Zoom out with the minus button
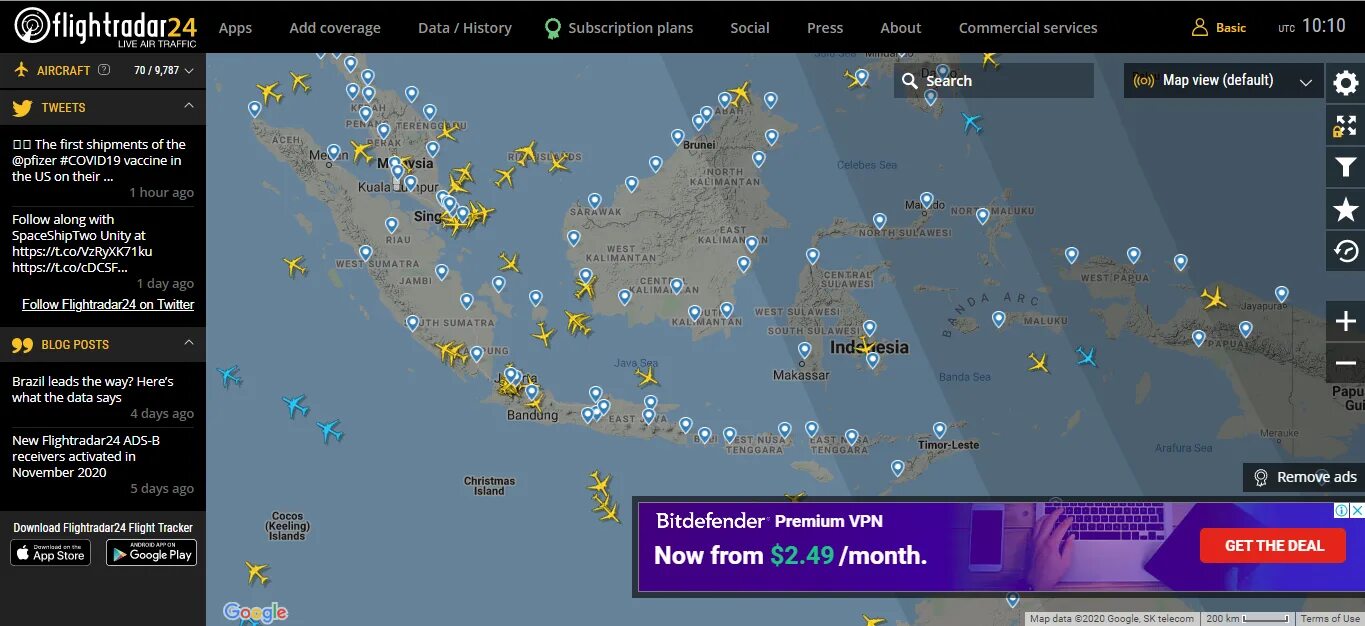 pyautogui.click(x=1345, y=363)
